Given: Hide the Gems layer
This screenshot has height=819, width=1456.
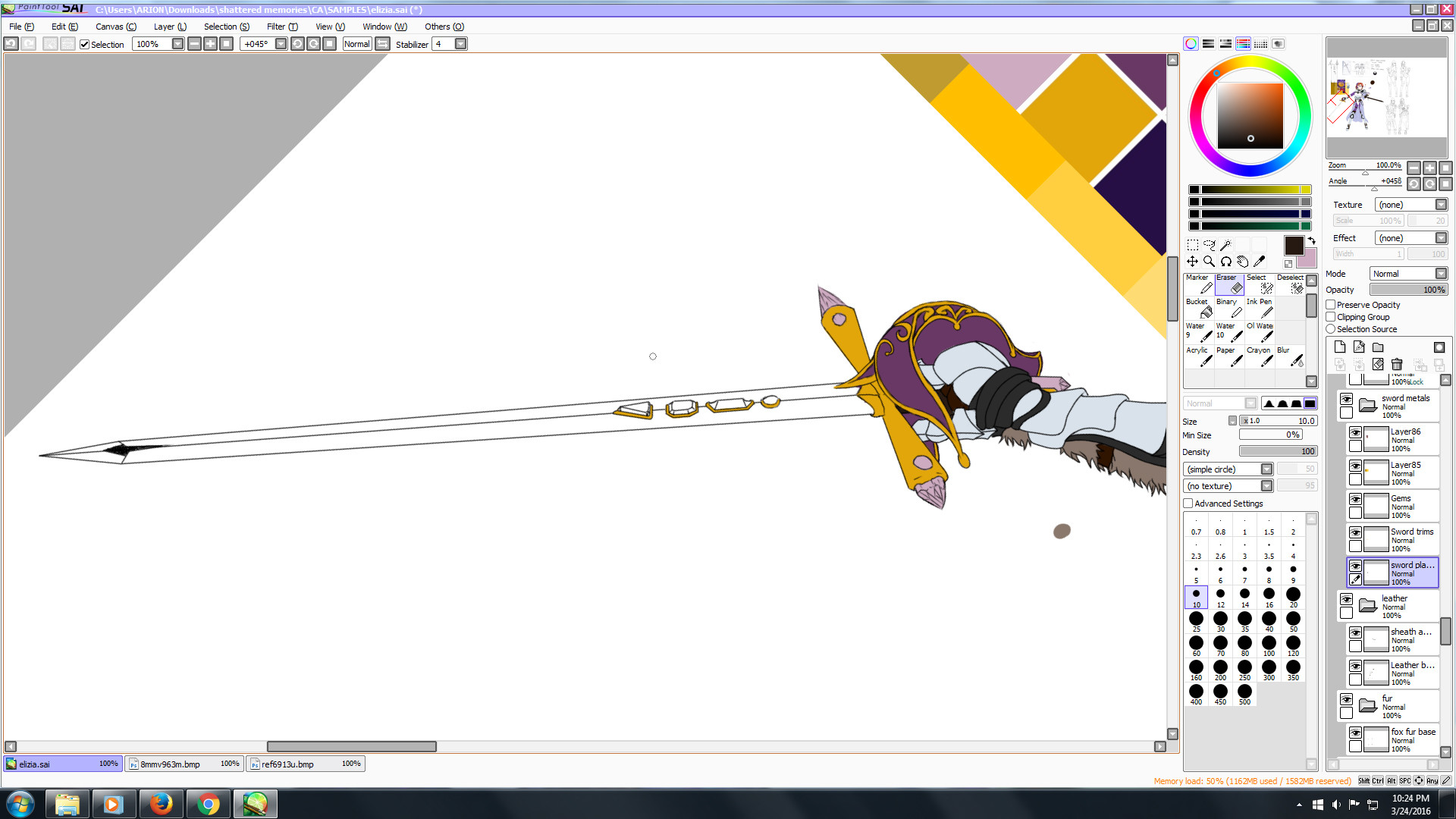Looking at the screenshot, I should point(1355,499).
